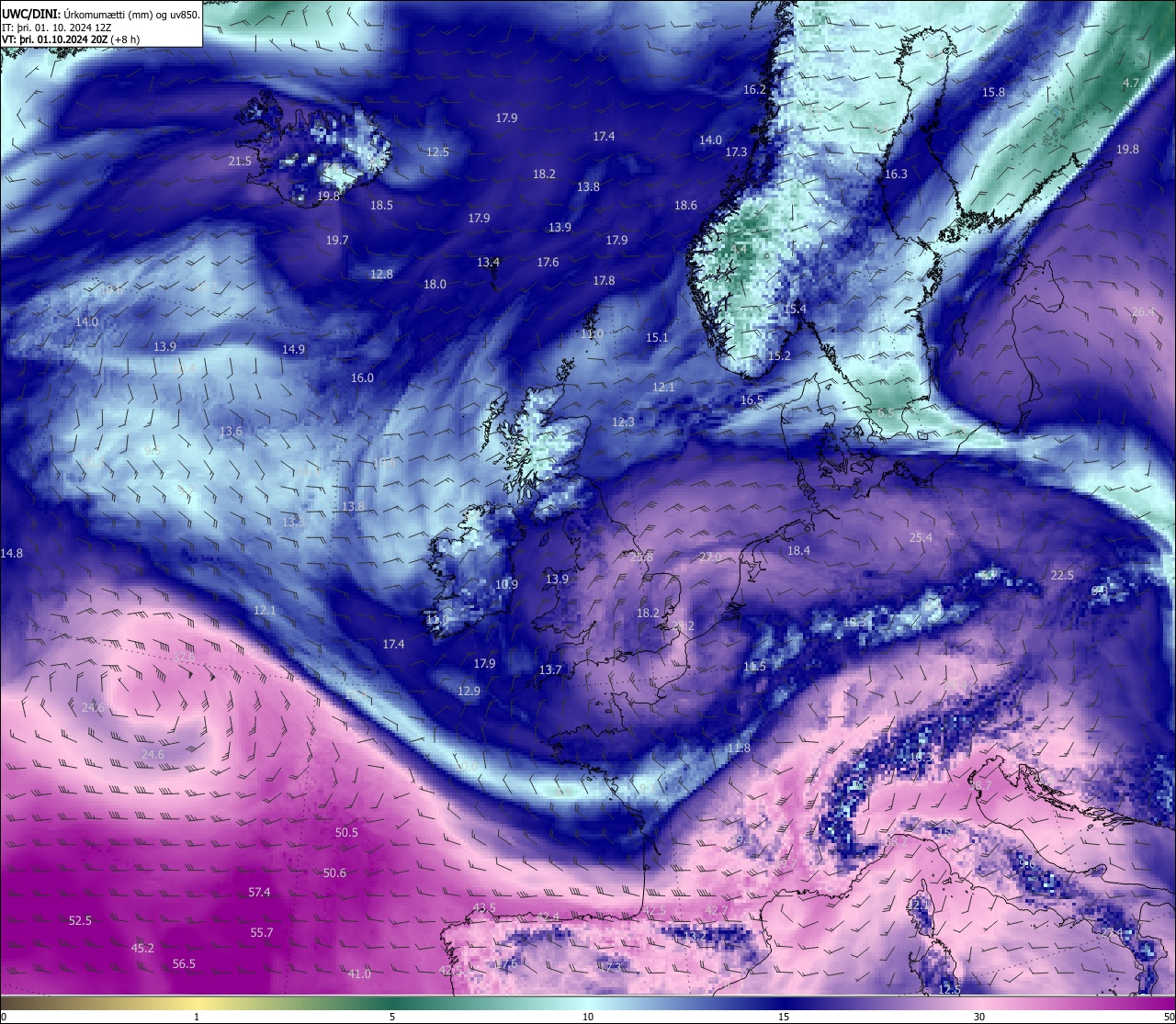Select the 10.9 value in the Irish Sea
Viewport: 1176px width, 1024px height.
pos(506,585)
